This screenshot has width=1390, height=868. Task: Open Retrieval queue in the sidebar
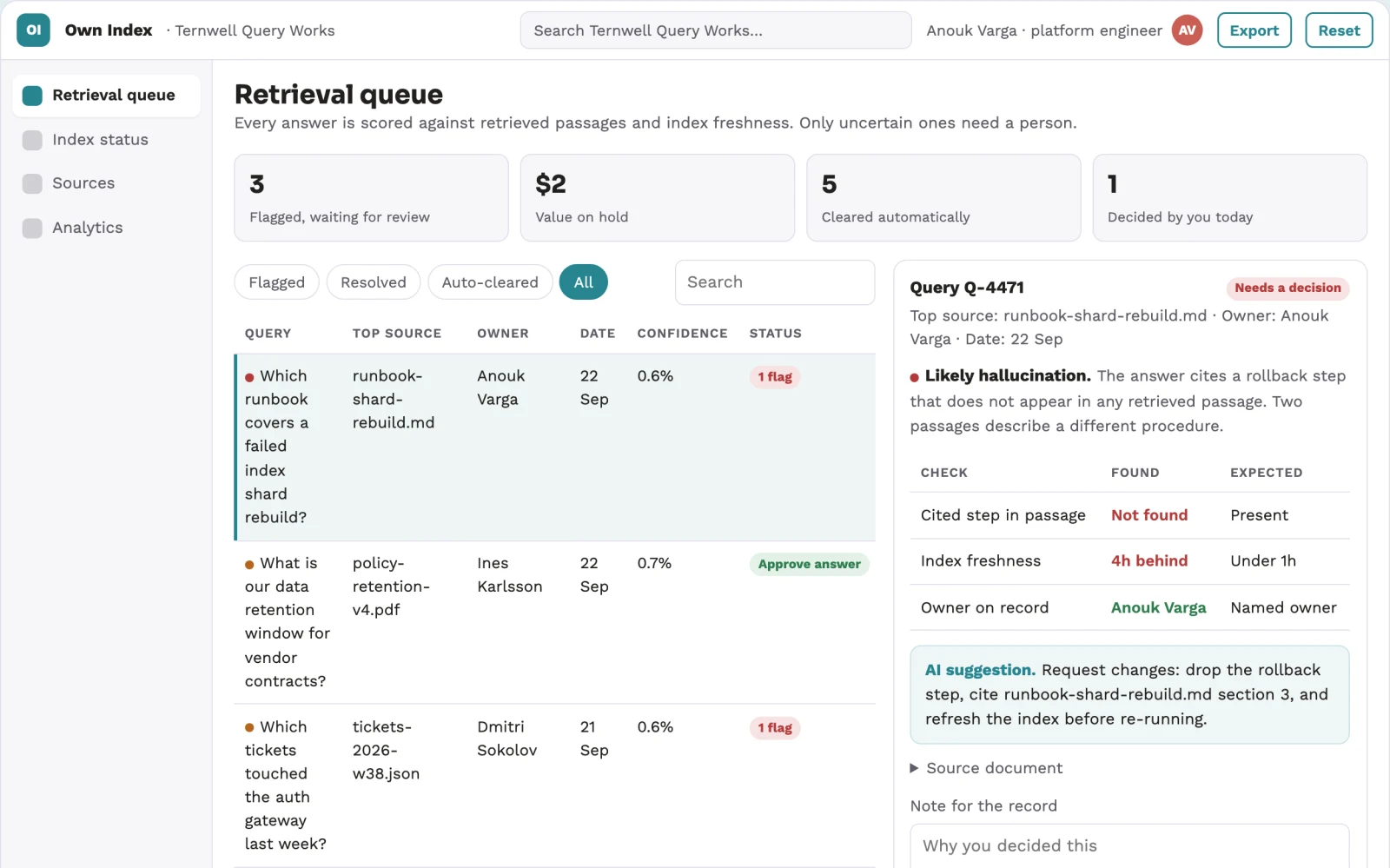click(106, 96)
